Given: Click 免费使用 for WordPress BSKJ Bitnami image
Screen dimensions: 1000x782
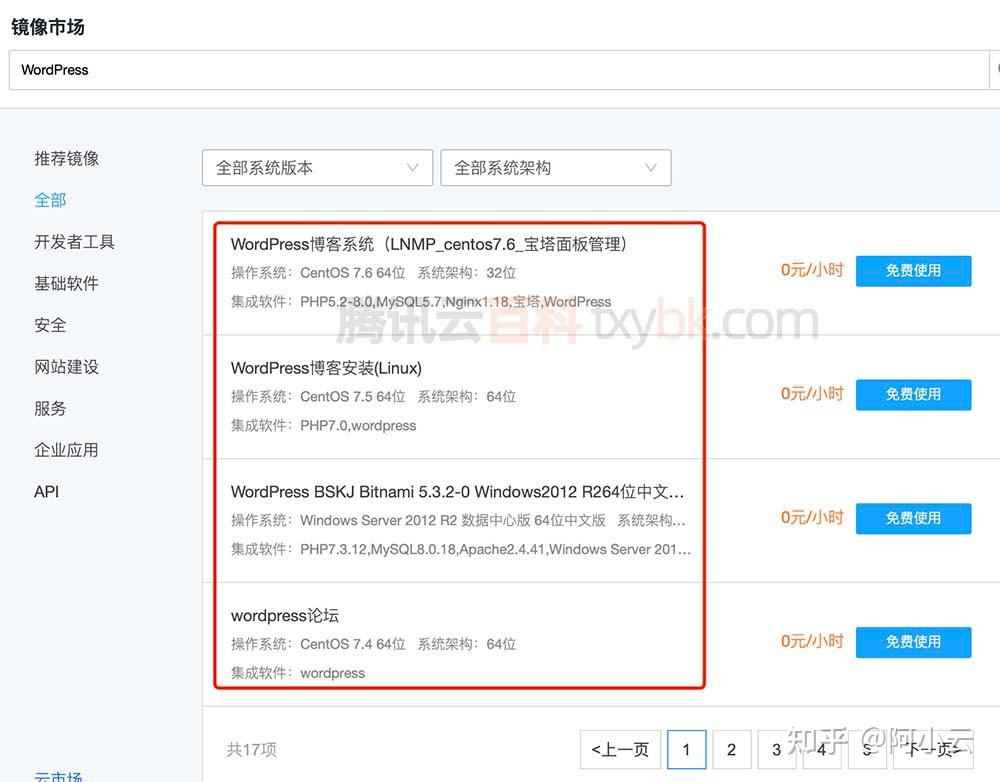Looking at the screenshot, I should pyautogui.click(x=913, y=519).
